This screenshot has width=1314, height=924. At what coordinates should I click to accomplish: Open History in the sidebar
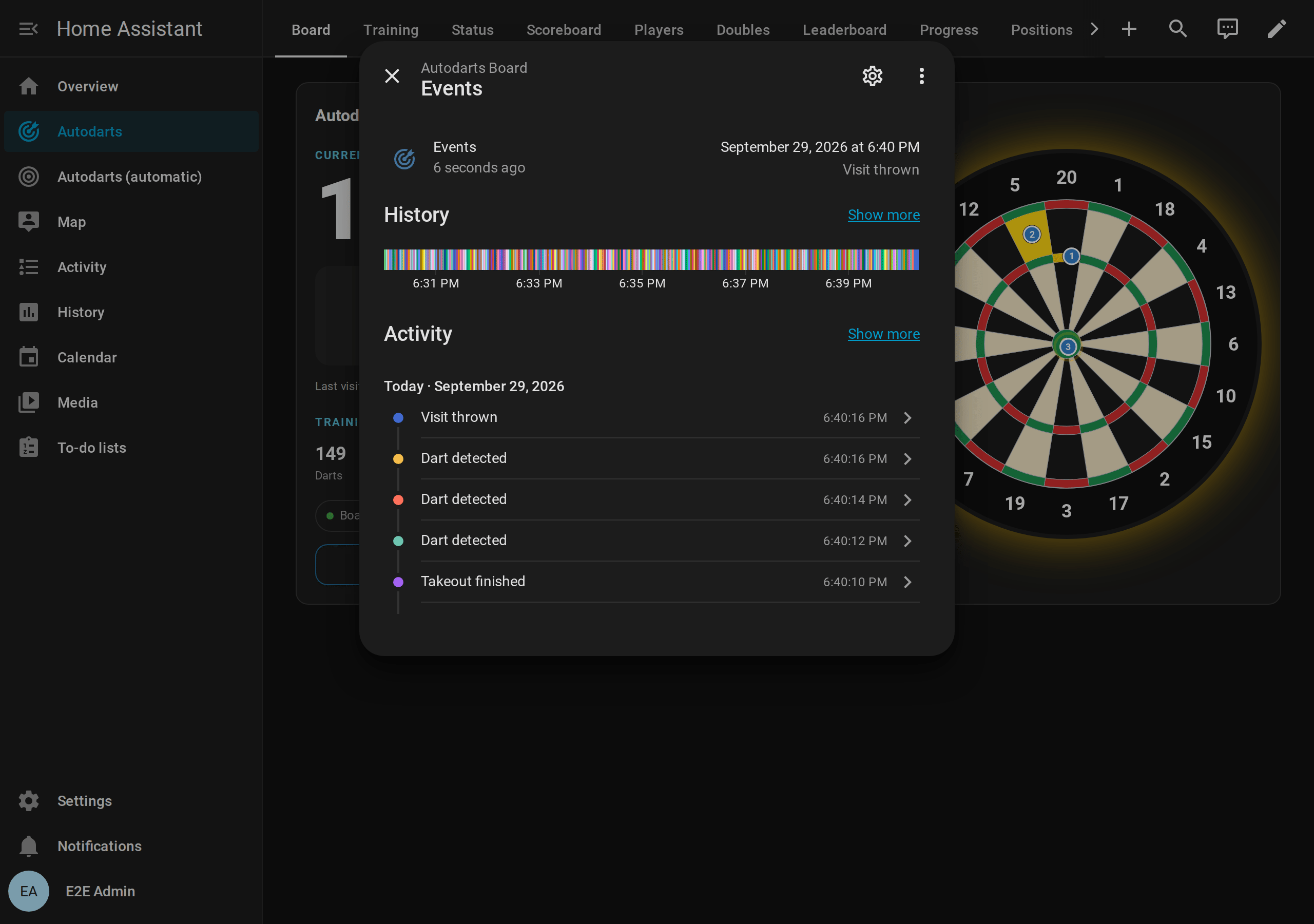131,312
